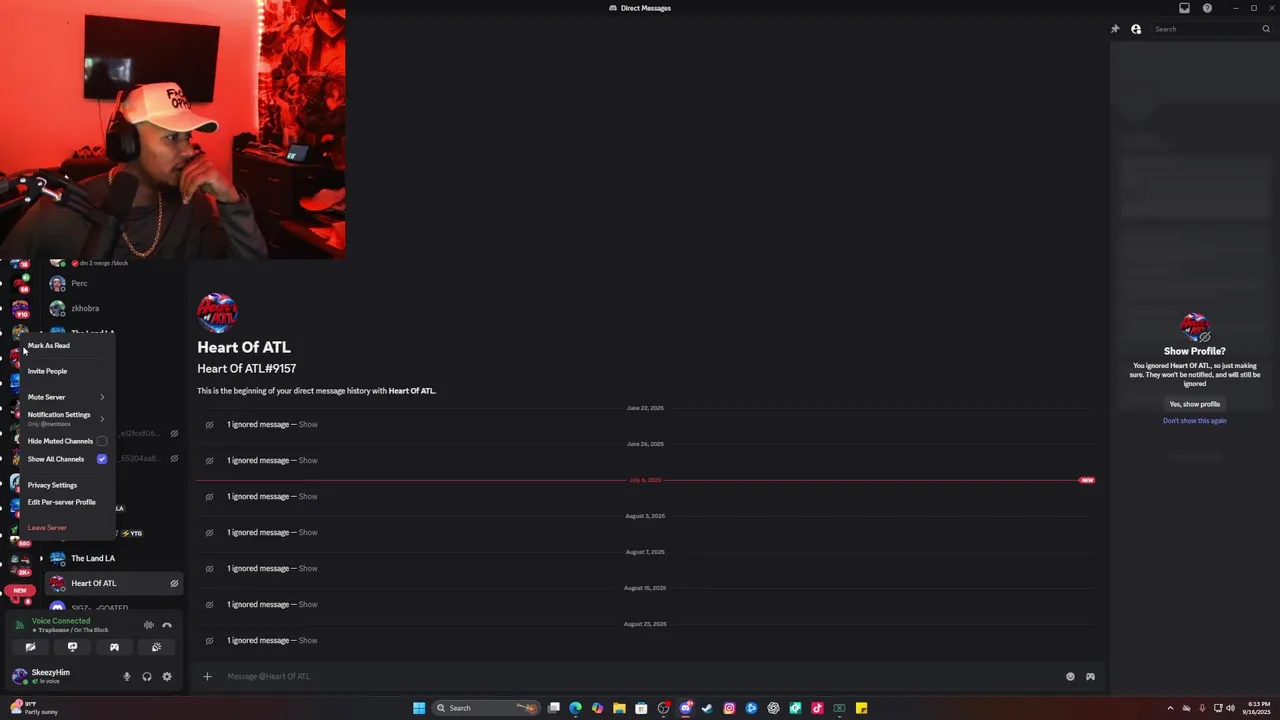Open Sticky Notes from taskbar
Viewport: 1280px width, 720px height.
tap(861, 708)
